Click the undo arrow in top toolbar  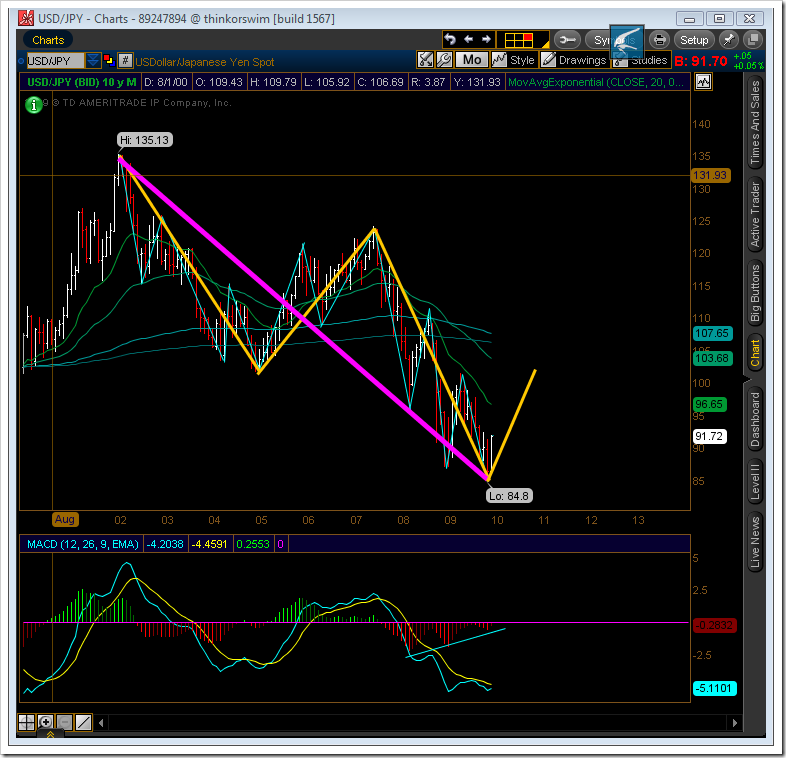[x=450, y=39]
